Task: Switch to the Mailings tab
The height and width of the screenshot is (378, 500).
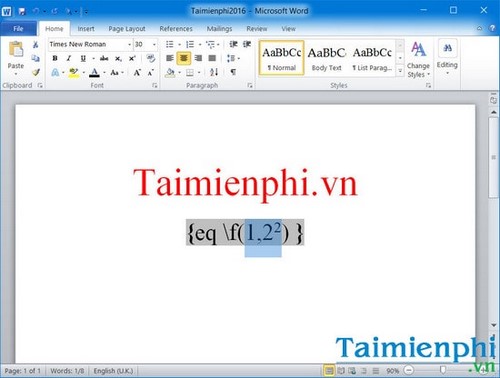Action: point(219,29)
